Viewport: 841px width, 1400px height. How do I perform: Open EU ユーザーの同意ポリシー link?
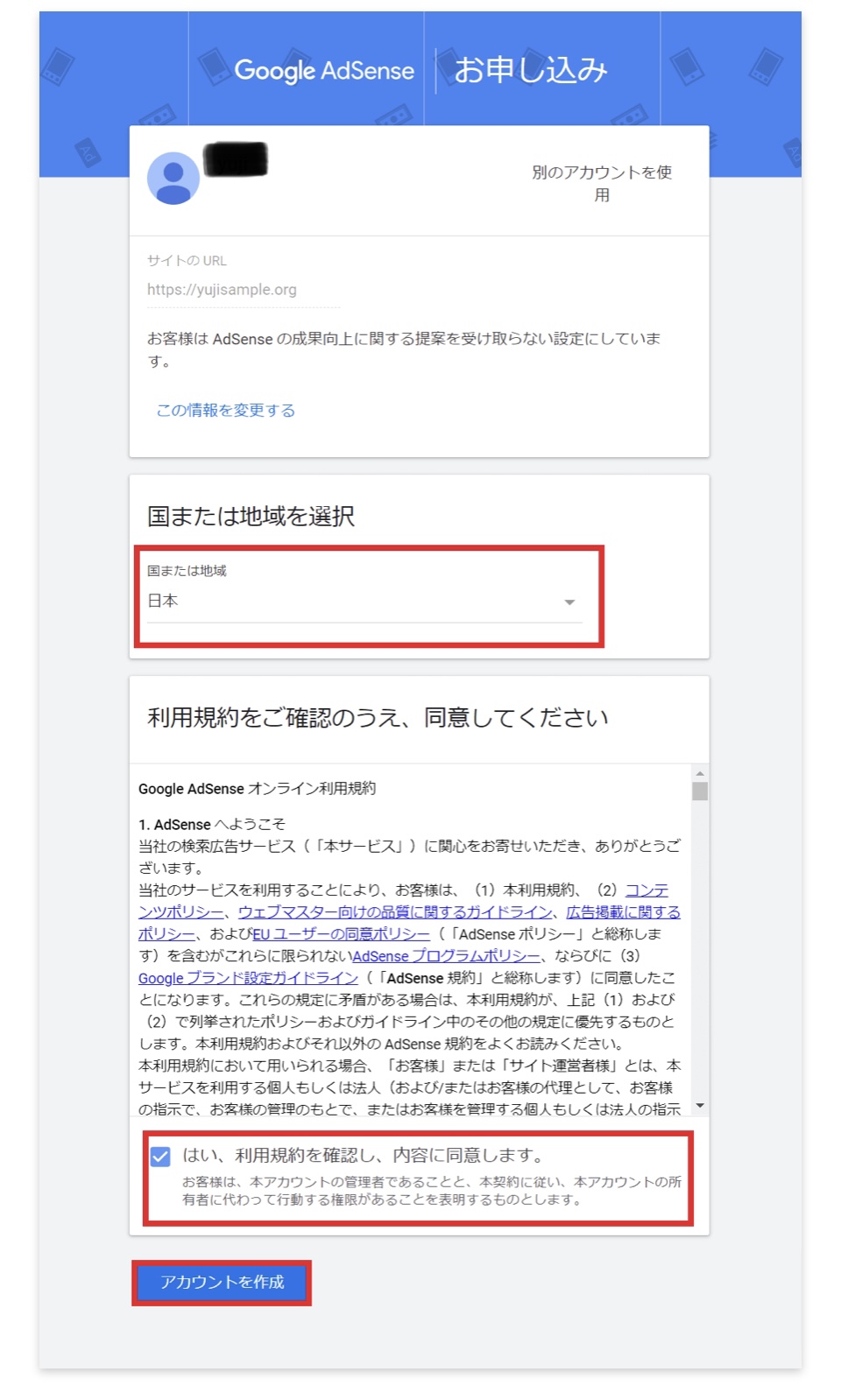tap(342, 933)
